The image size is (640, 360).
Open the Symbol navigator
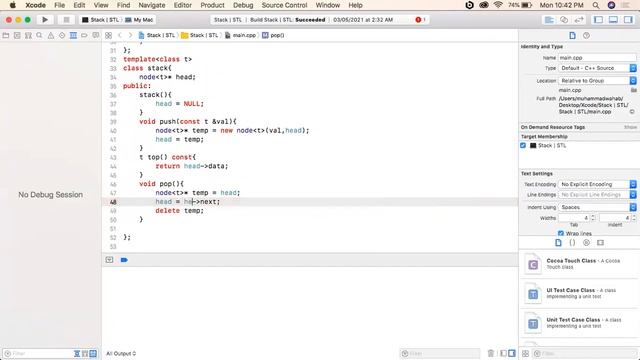click(x=28, y=36)
